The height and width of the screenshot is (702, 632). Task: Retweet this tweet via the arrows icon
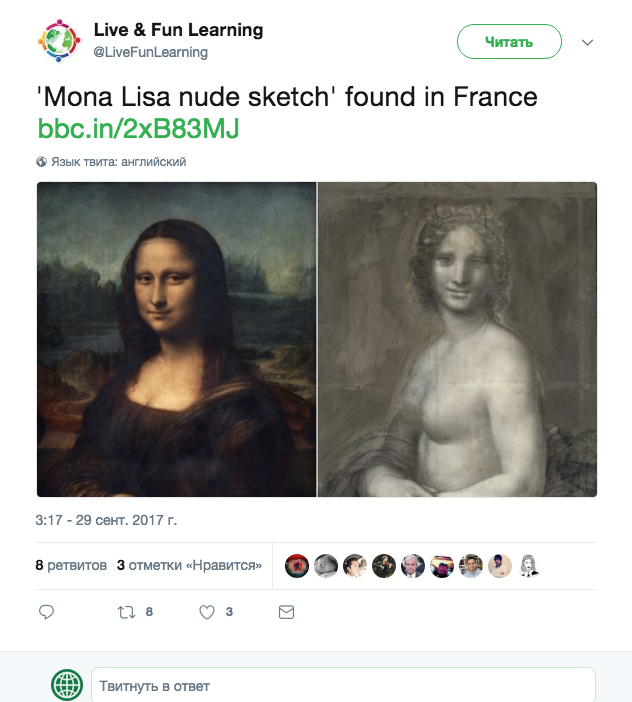(x=126, y=612)
